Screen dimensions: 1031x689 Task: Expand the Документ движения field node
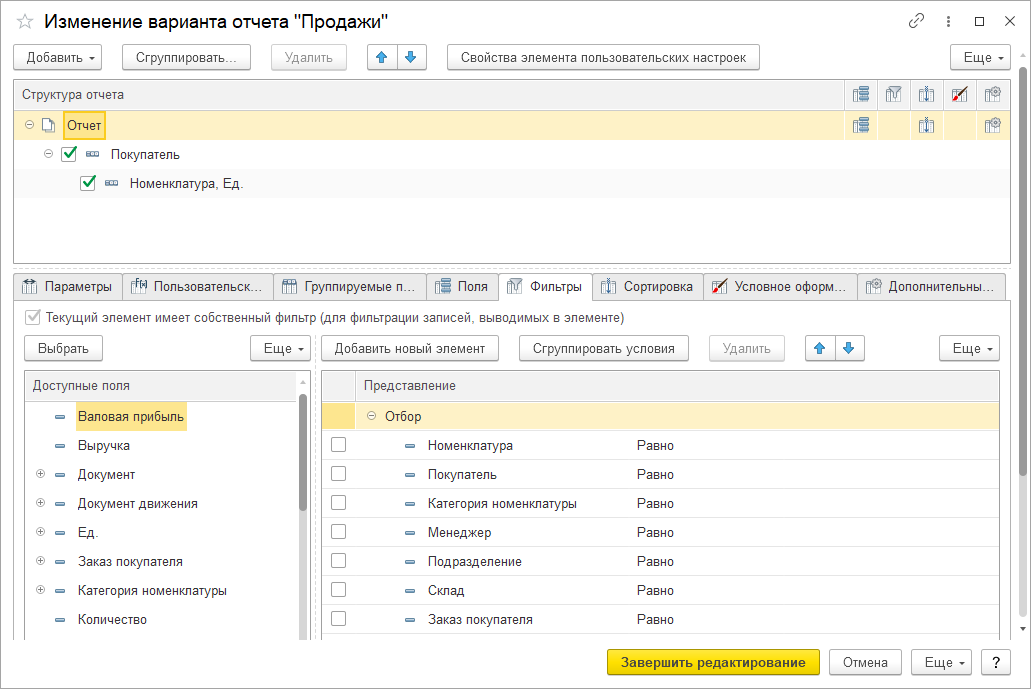tap(40, 503)
